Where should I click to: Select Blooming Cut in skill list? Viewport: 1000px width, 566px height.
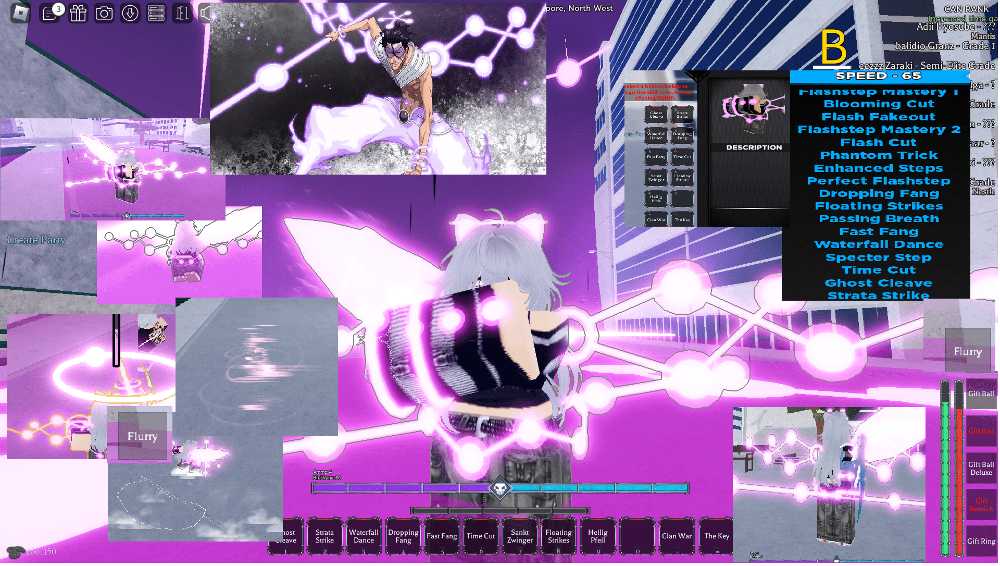coord(879,104)
